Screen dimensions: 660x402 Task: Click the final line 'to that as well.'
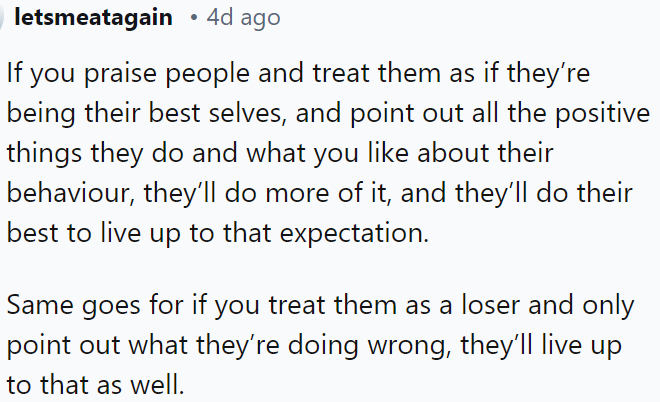click(95, 382)
